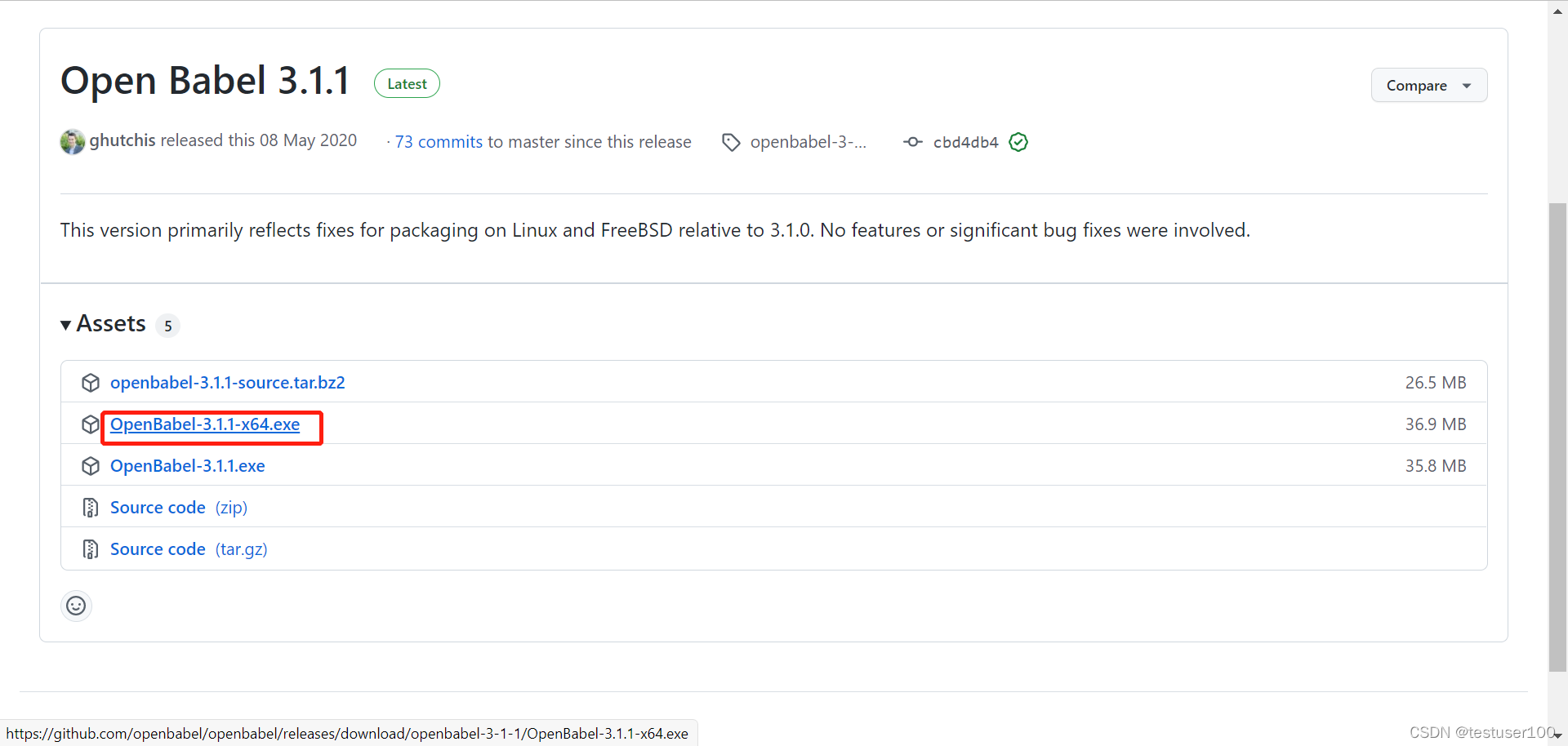The image size is (1568, 746).
Task: Click the tag icon beside openbabel-3-...
Action: 731,142
